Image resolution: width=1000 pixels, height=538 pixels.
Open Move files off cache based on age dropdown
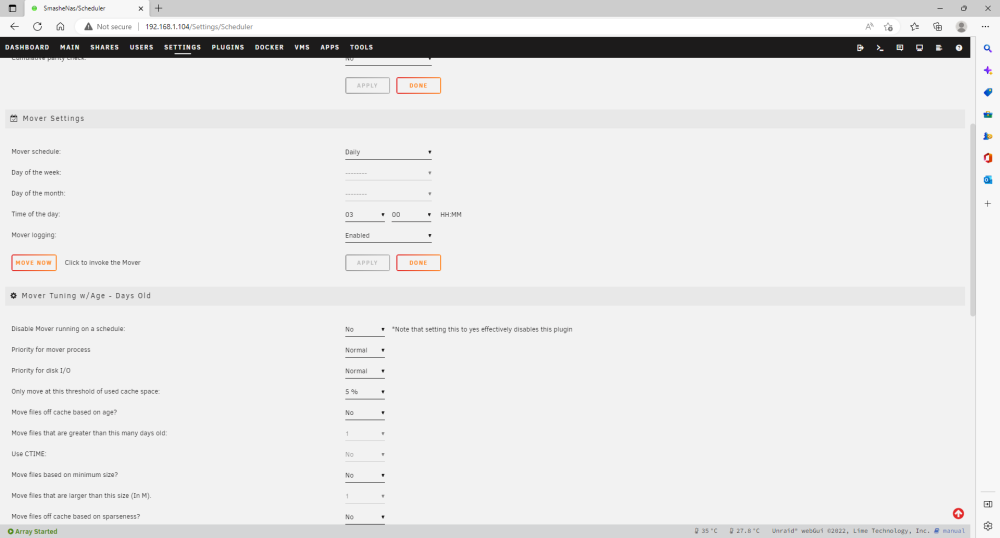click(x=365, y=413)
